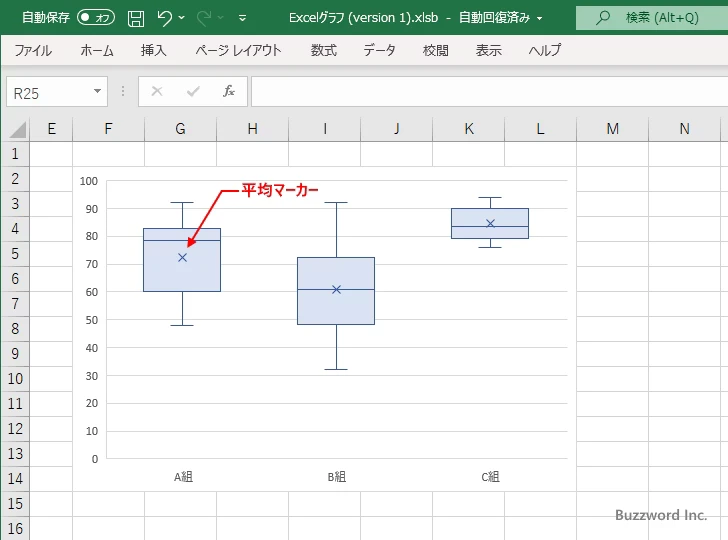Open the ファイル menu tab
This screenshot has height=540, width=728.
click(33, 50)
